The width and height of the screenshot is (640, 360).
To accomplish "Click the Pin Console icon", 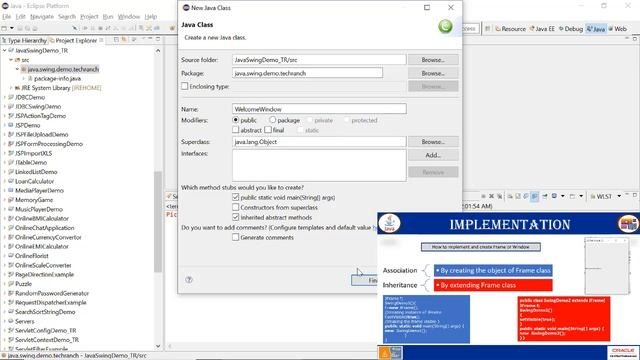I will (x=544, y=196).
